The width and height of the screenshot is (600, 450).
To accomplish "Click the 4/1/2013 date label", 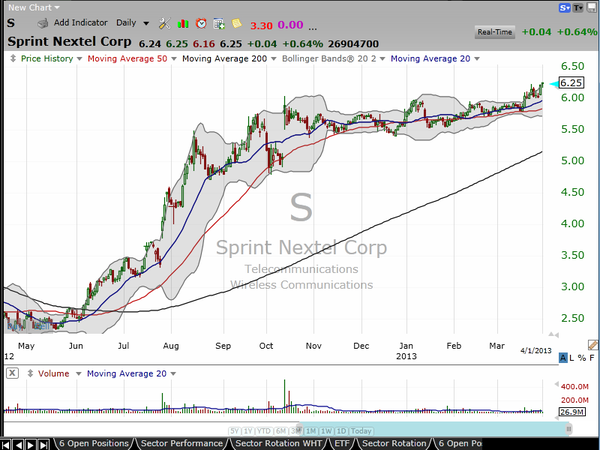I will (x=536, y=351).
